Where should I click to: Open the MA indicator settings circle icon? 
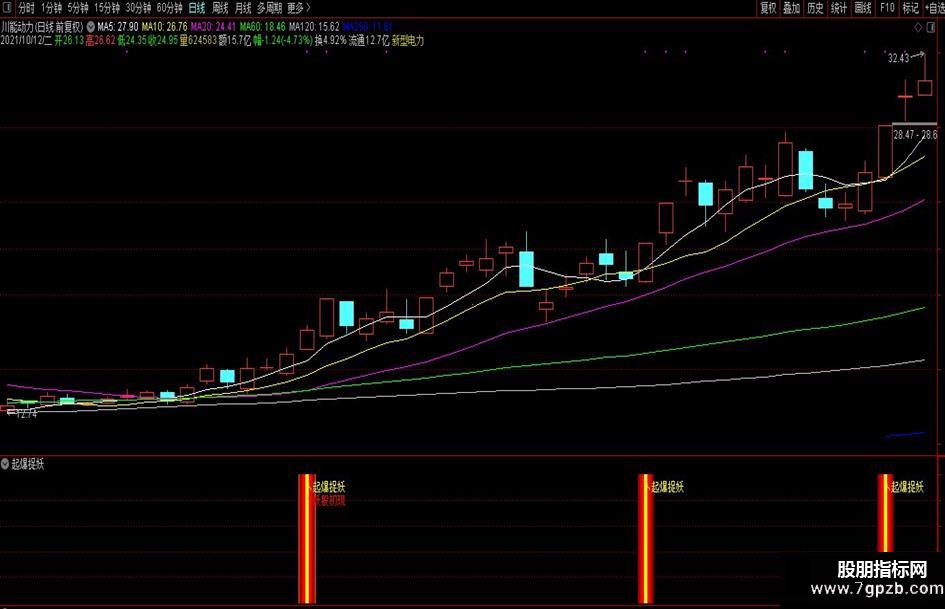pos(91,27)
